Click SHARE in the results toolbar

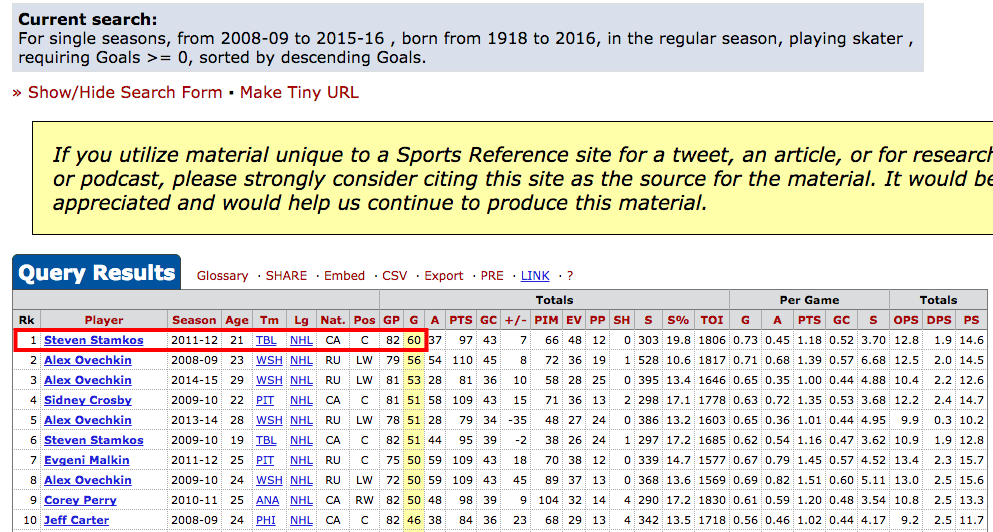(x=286, y=276)
